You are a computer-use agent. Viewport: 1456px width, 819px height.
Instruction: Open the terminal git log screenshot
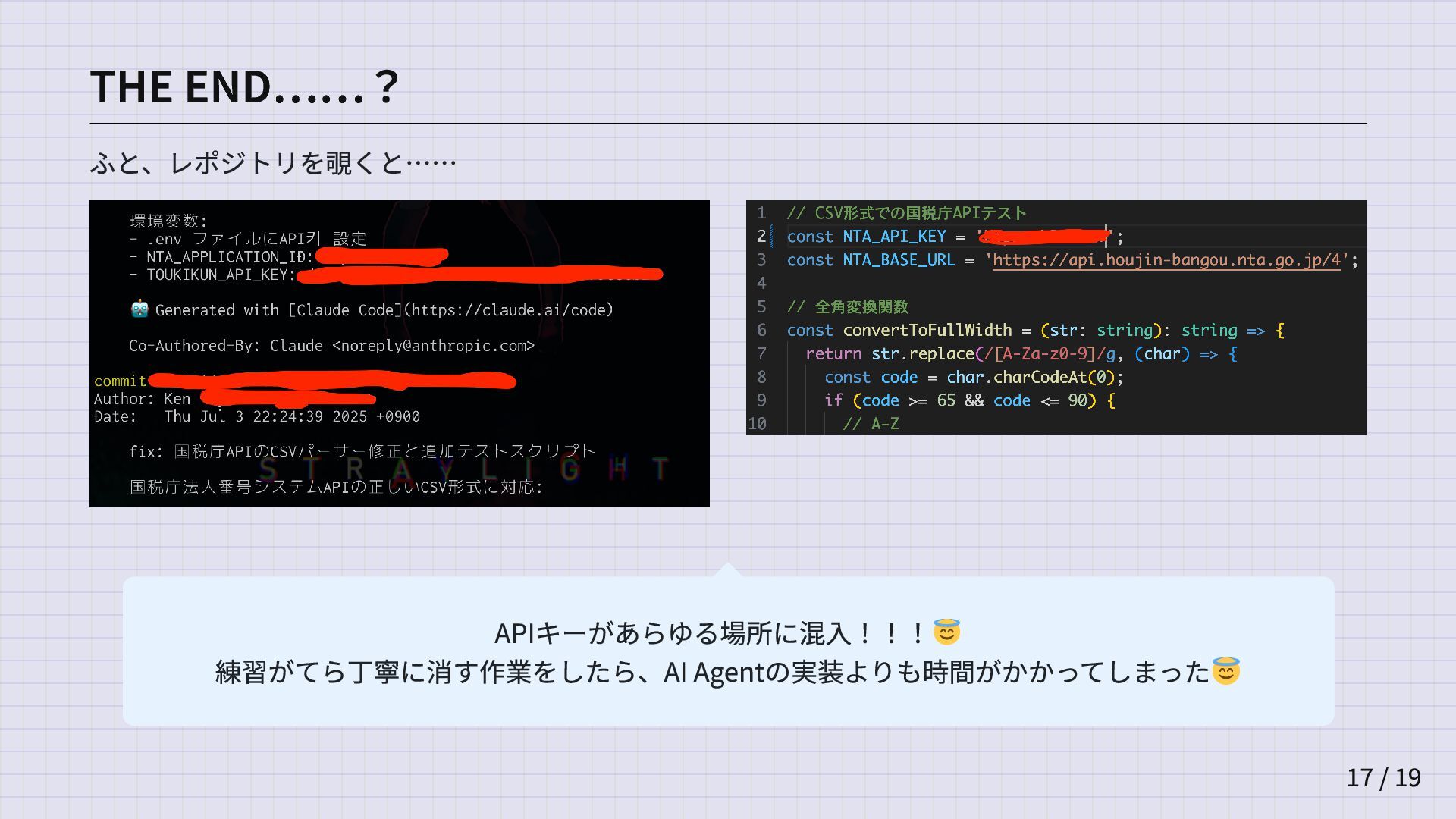click(x=400, y=353)
